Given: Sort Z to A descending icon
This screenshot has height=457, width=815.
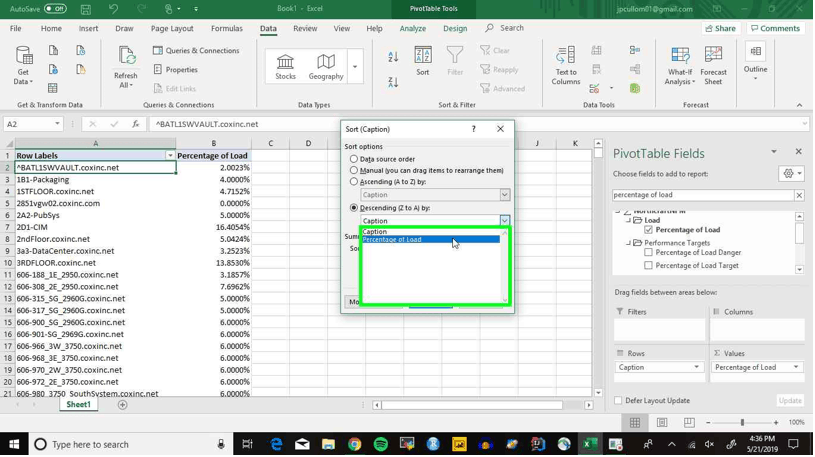Looking at the screenshot, I should (x=393, y=82).
